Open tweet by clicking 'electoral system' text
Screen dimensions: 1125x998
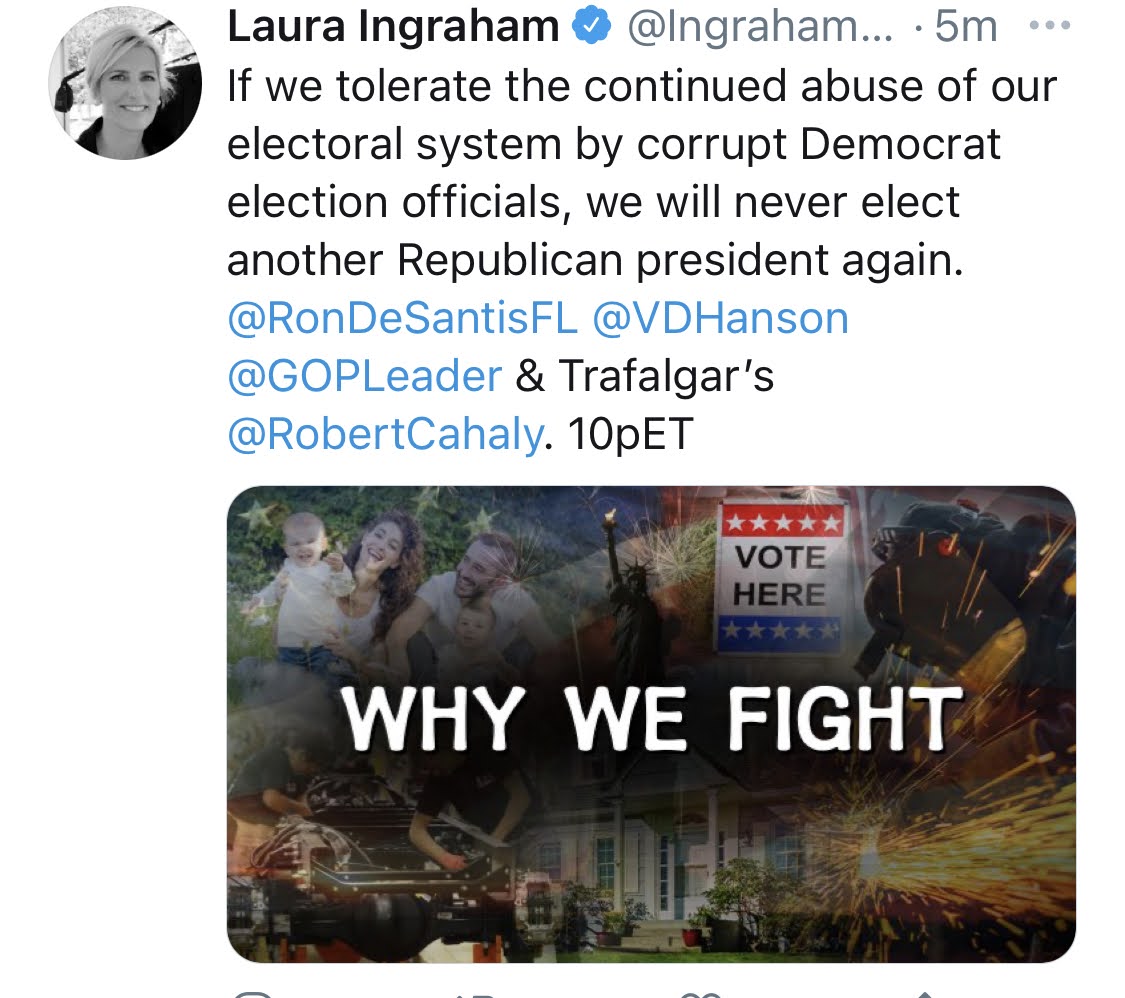tap(393, 144)
